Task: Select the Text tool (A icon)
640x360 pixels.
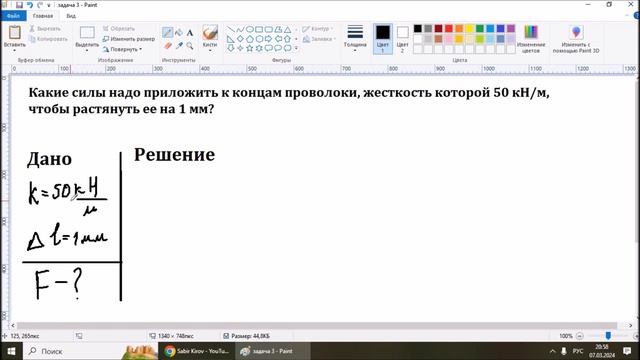Action: [190, 33]
